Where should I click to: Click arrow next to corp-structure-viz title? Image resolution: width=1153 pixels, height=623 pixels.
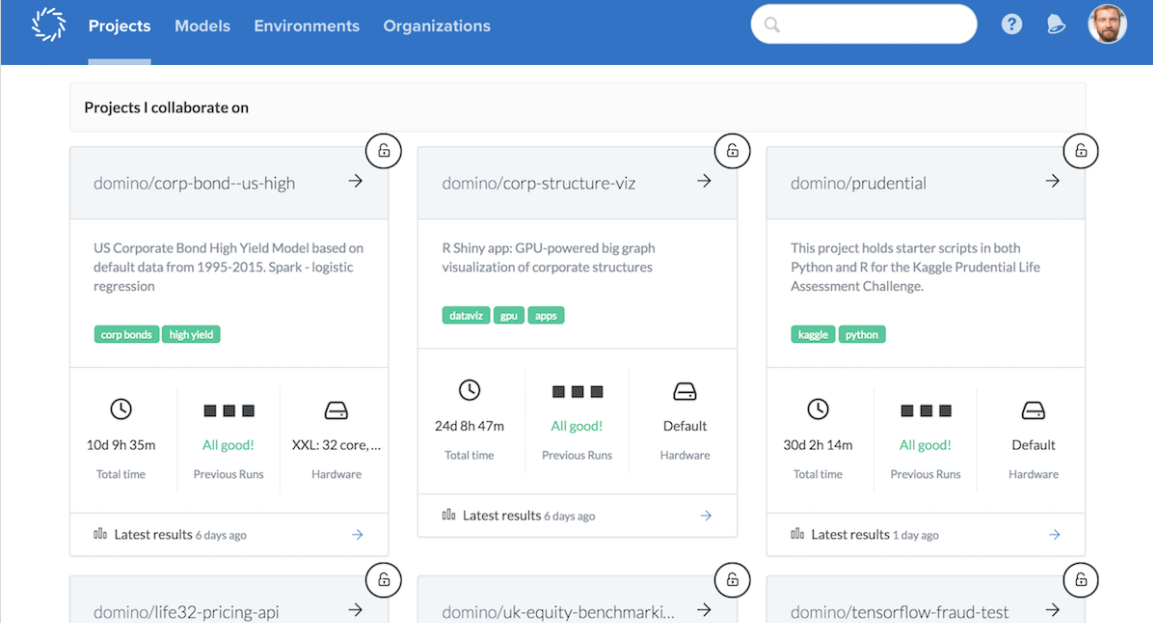704,181
